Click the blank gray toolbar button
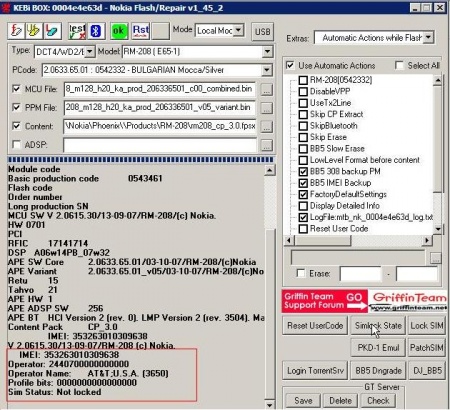450x410 pixels. 161,31
